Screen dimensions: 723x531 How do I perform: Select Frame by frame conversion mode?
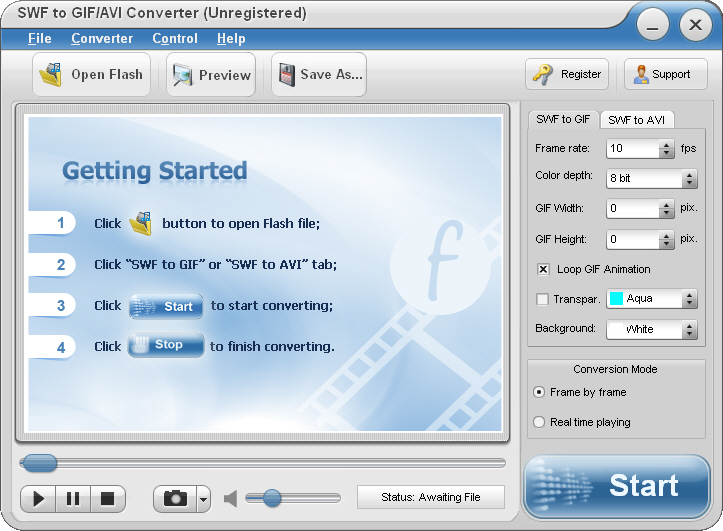pos(539,392)
